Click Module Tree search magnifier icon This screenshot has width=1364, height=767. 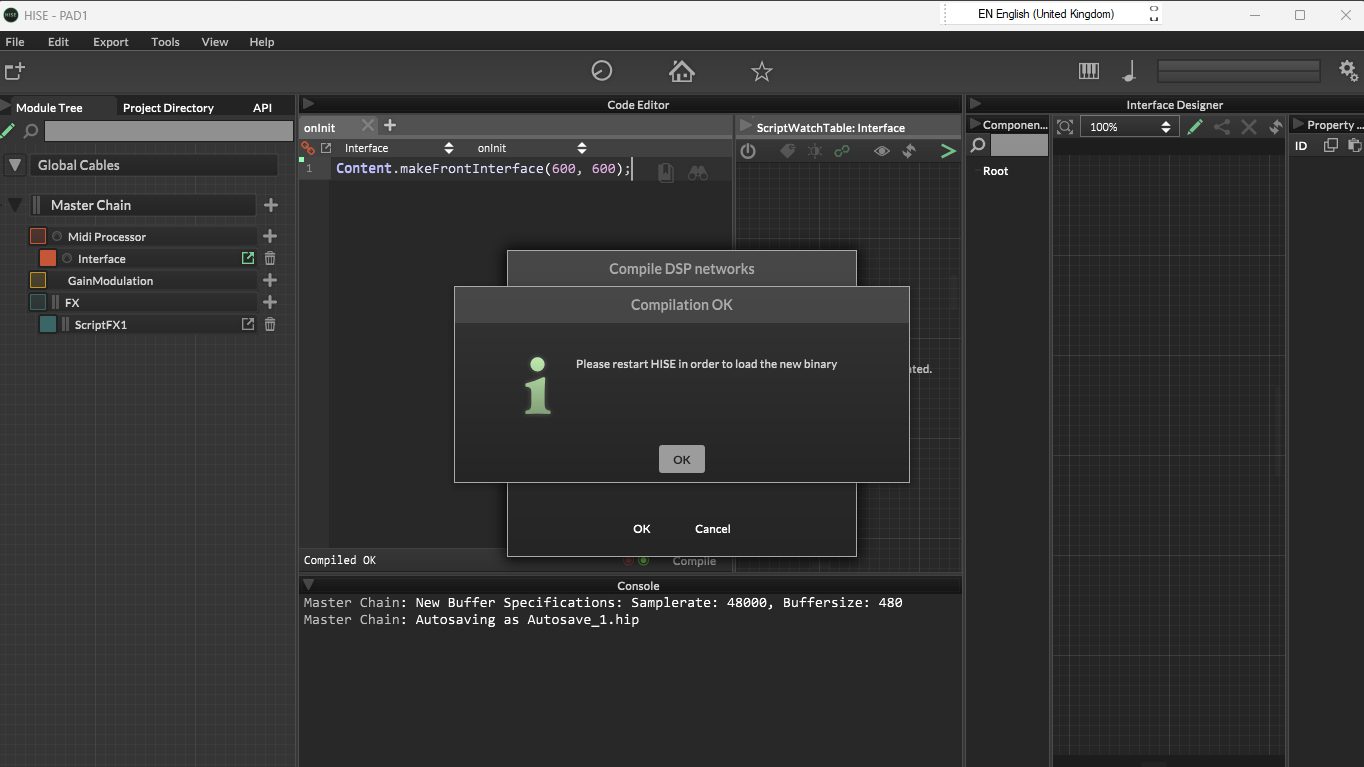click(31, 131)
